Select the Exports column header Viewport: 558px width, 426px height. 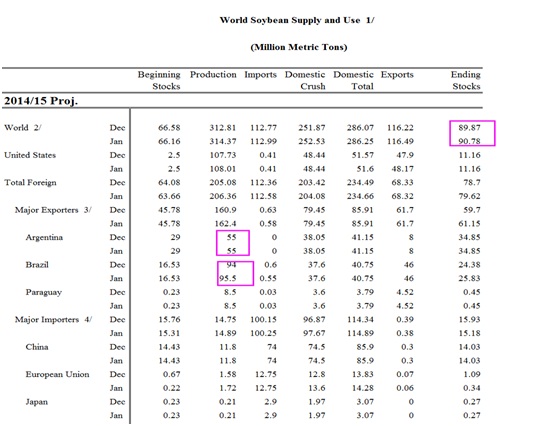click(x=397, y=75)
